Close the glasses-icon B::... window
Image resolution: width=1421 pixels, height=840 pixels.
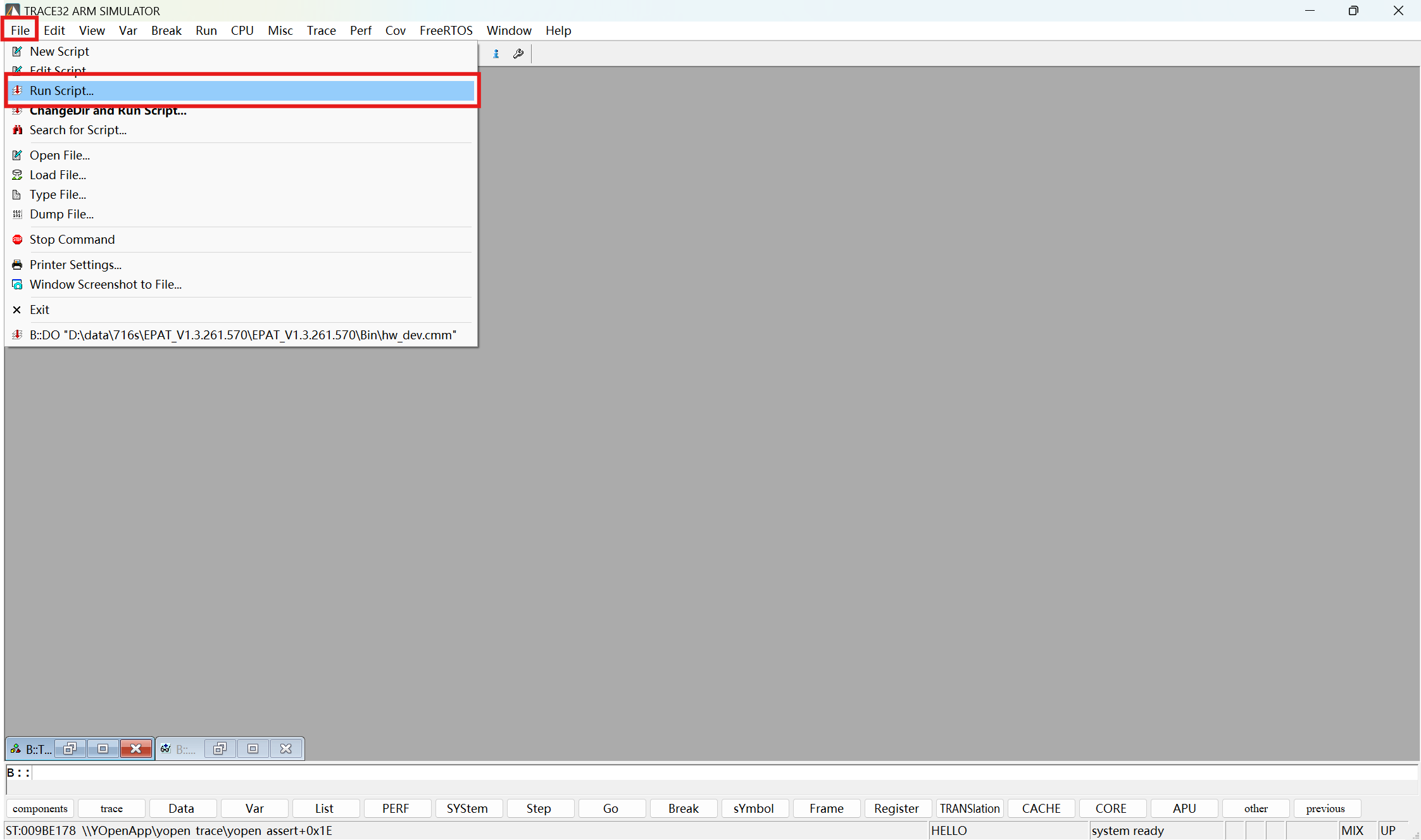285,749
